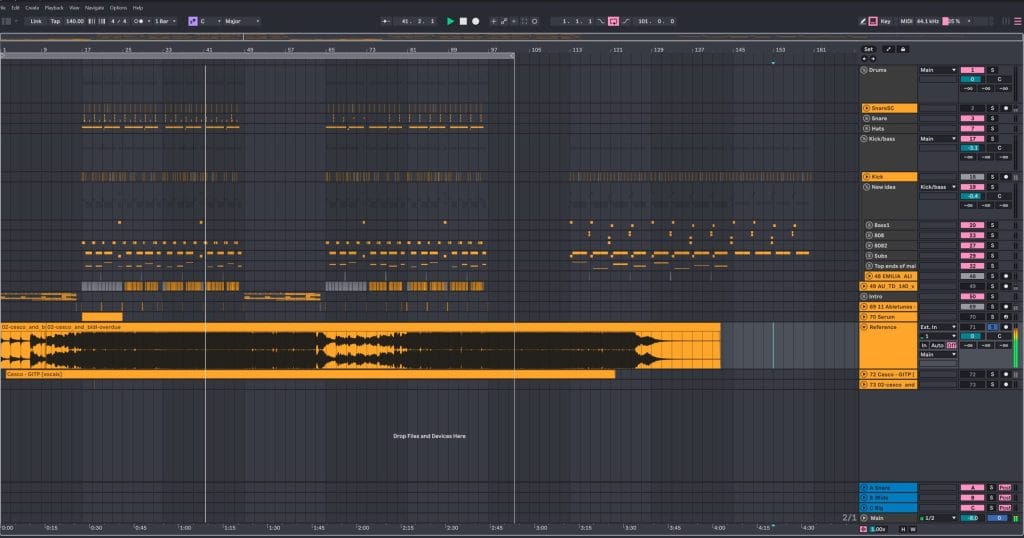The image size is (1024, 538).
Task: Open the Playback menu
Action: pos(54,7)
